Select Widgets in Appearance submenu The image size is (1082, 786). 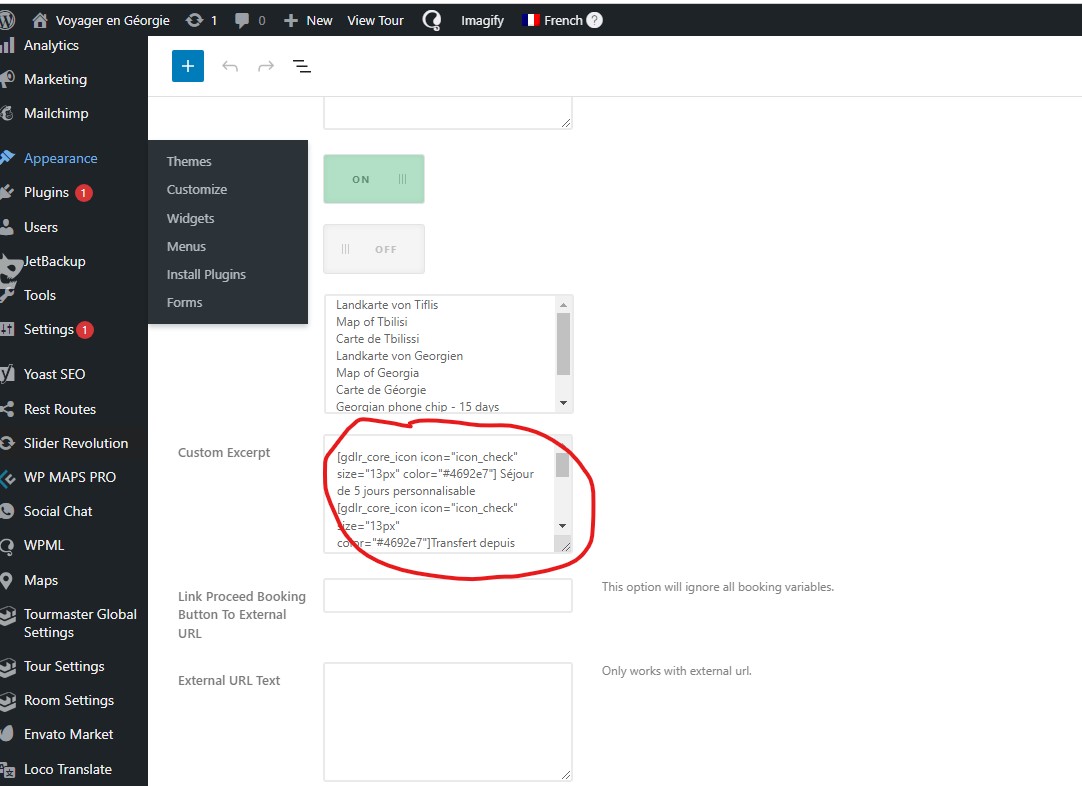190,219
